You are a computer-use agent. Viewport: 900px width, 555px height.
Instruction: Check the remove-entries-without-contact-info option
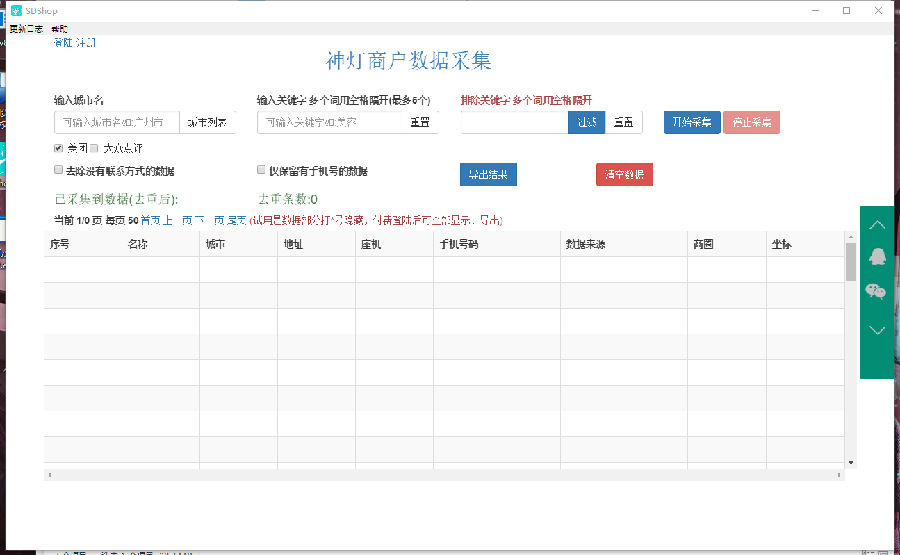point(59,171)
